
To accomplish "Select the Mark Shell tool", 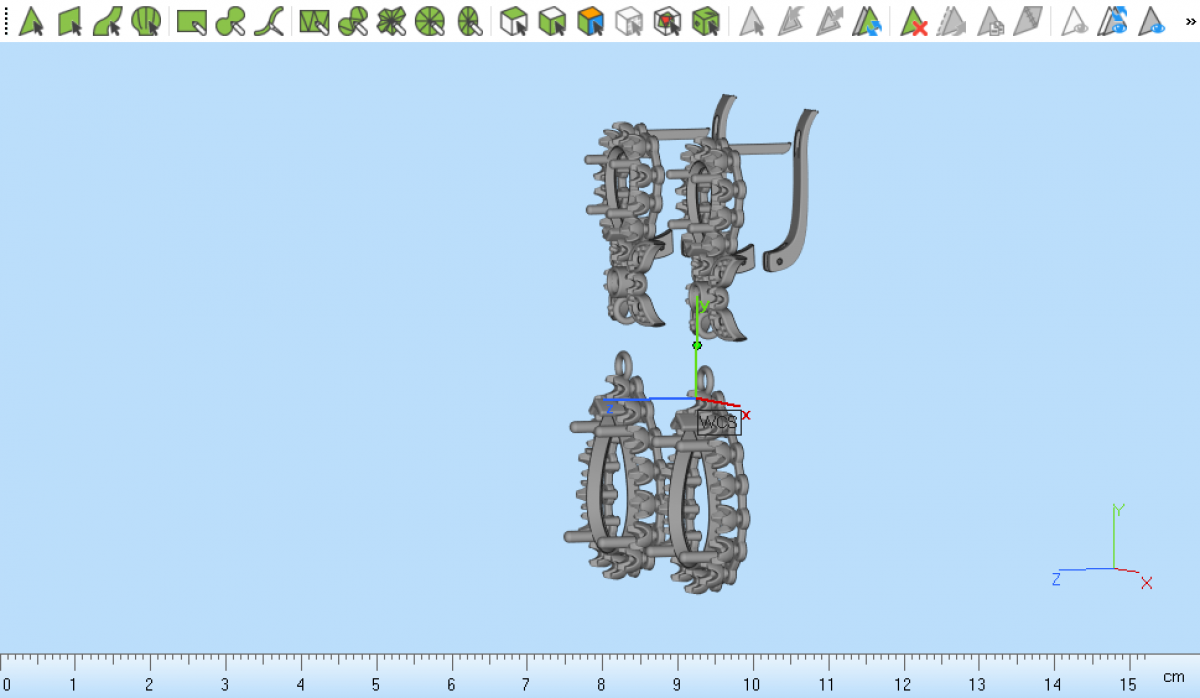I will tap(146, 21).
